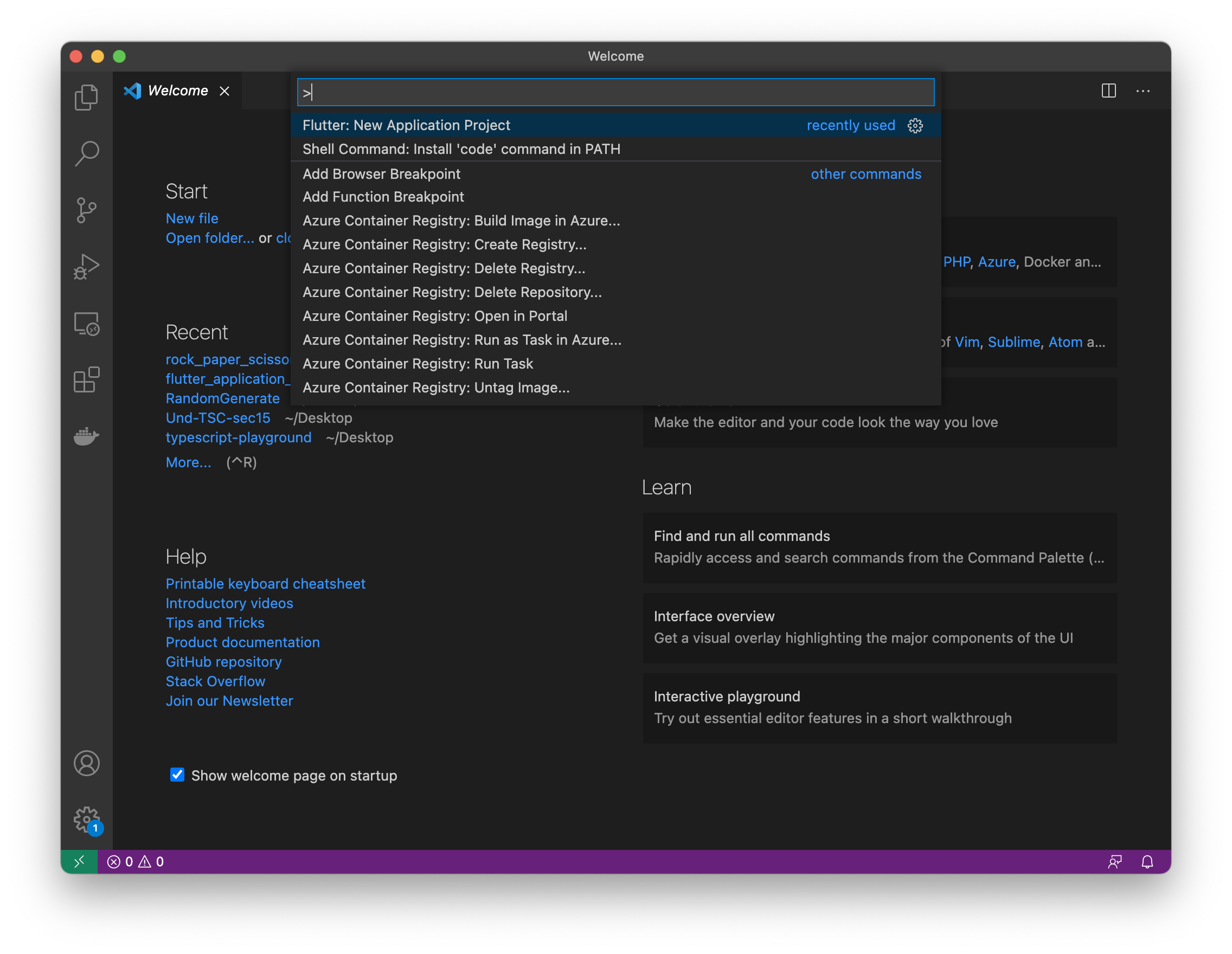1232x954 pixels.
Task: Open the Extensions view icon
Action: click(86, 380)
